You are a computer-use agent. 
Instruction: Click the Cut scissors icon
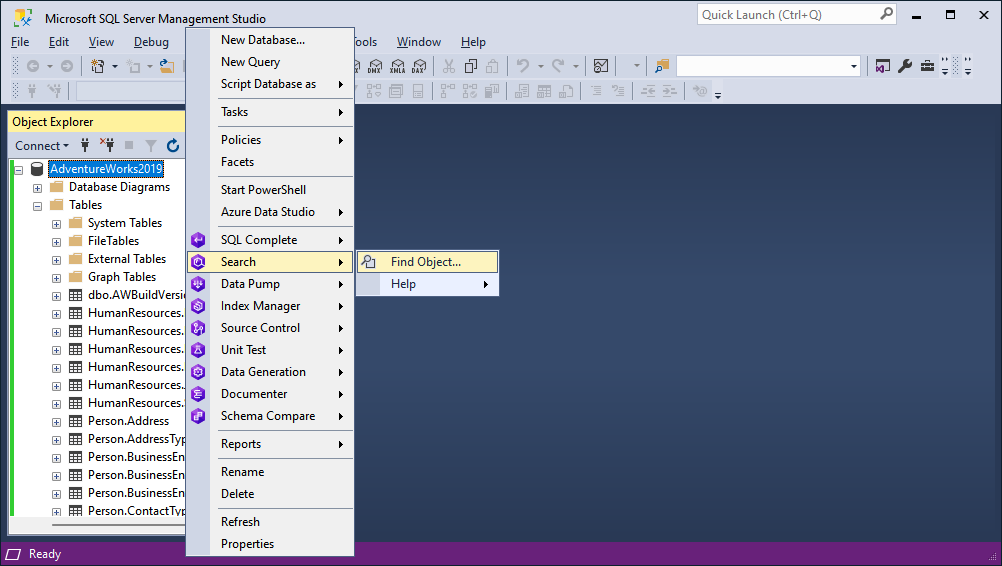pyautogui.click(x=449, y=66)
